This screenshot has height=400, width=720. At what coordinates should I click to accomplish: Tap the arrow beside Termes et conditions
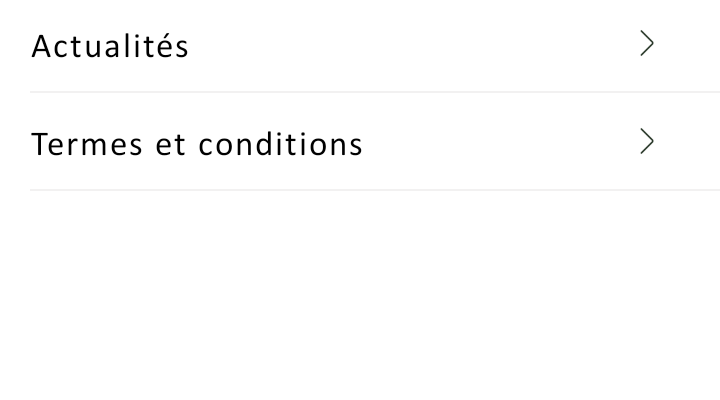click(647, 143)
